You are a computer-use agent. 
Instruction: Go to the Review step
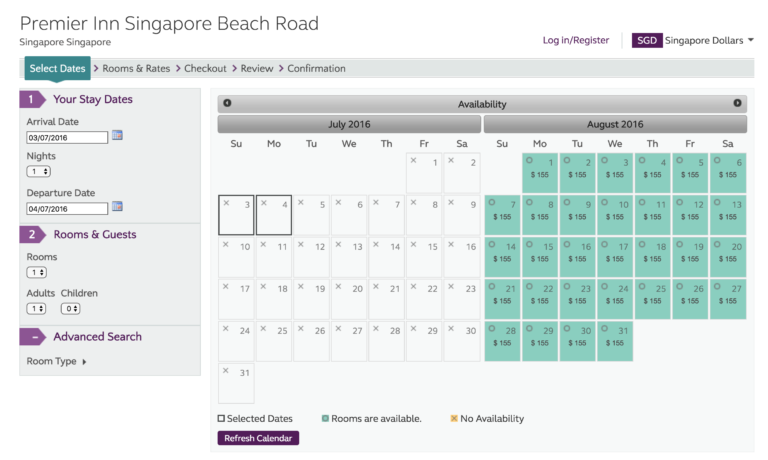257,69
